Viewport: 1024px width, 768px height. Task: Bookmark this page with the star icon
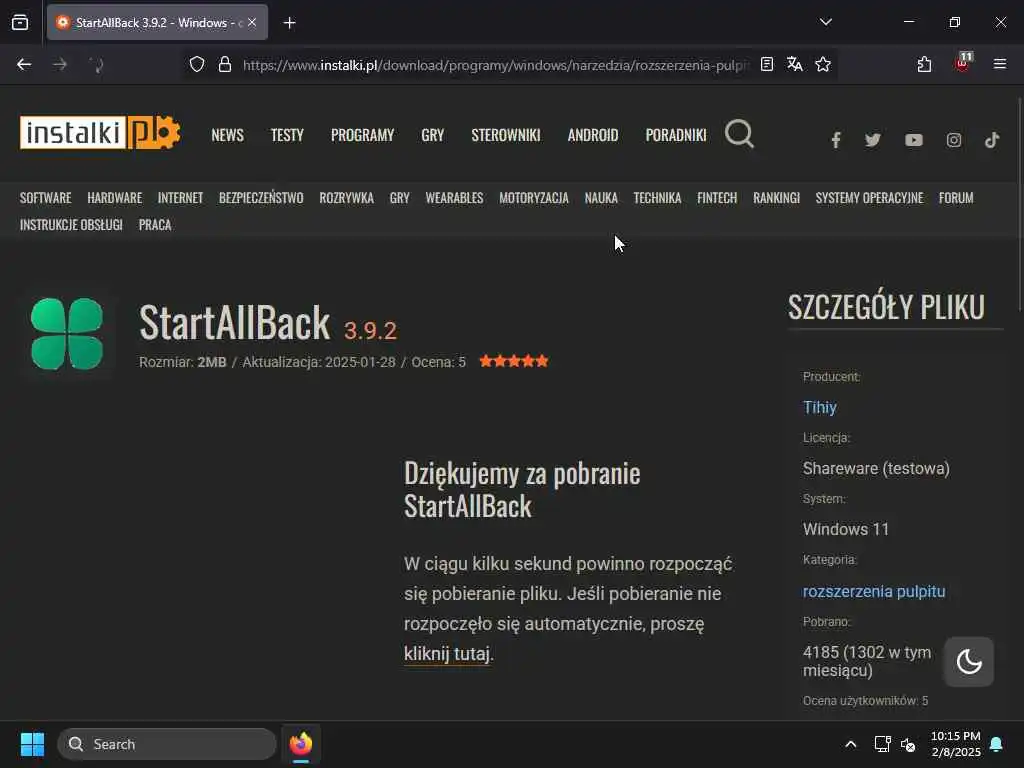pyautogui.click(x=823, y=65)
